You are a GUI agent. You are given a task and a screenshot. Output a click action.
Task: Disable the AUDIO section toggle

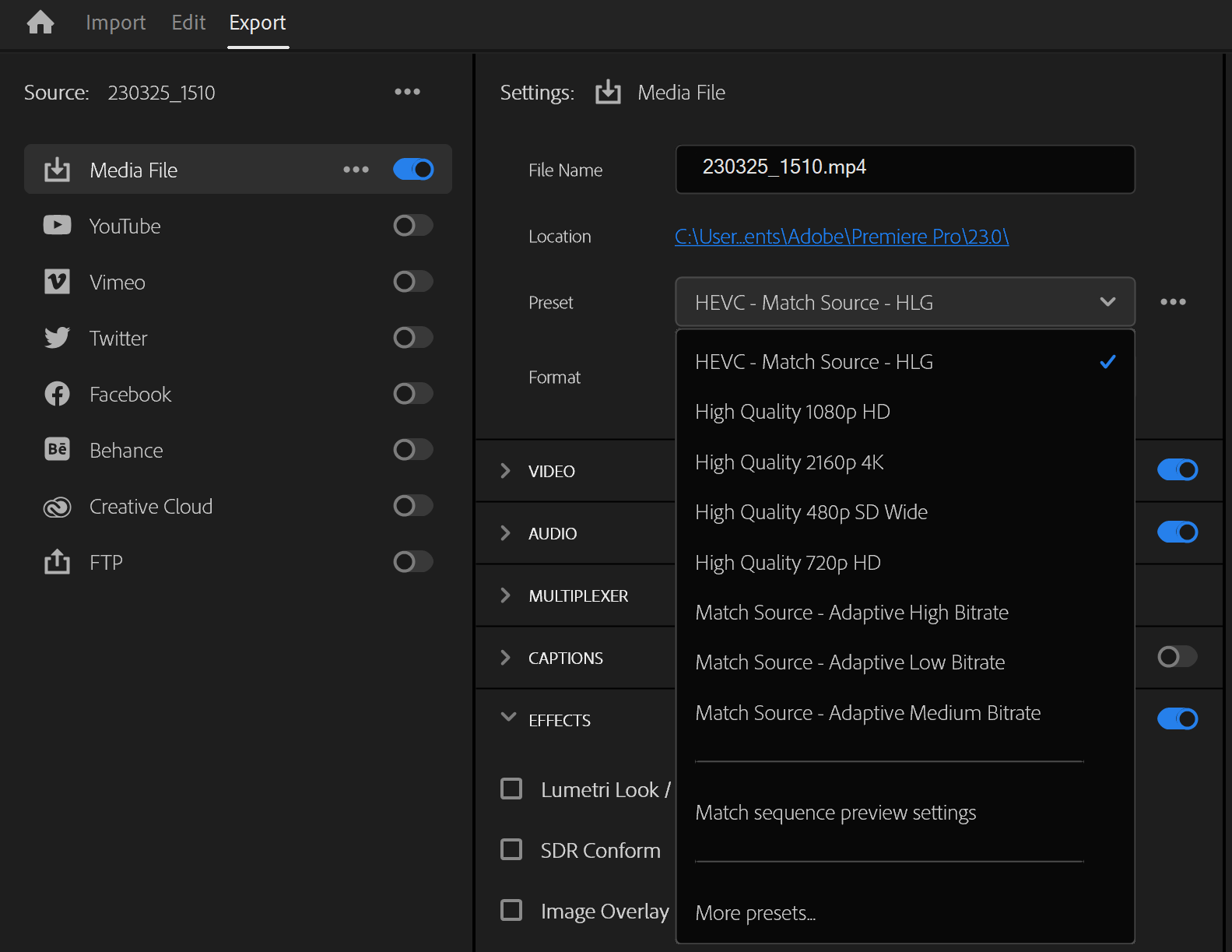(x=1178, y=532)
